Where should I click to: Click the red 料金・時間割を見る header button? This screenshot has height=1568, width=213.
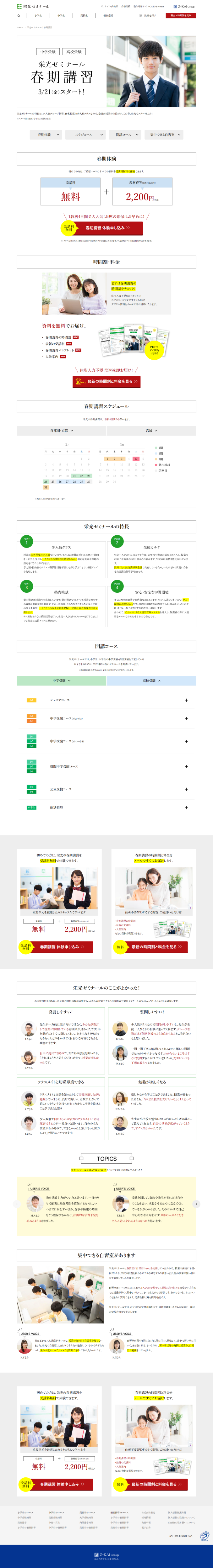pyautogui.click(x=181, y=16)
